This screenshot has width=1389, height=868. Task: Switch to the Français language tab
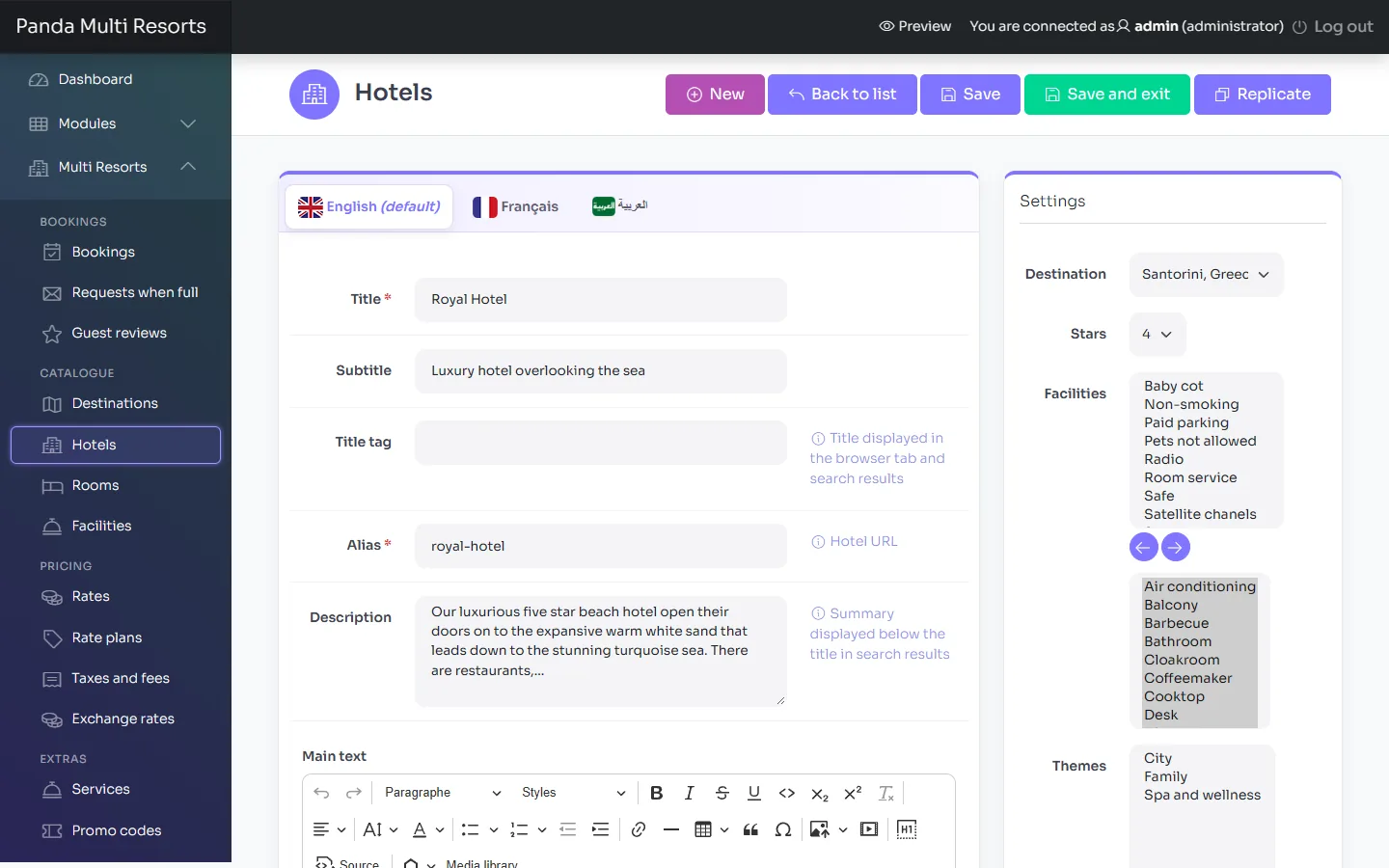click(516, 206)
